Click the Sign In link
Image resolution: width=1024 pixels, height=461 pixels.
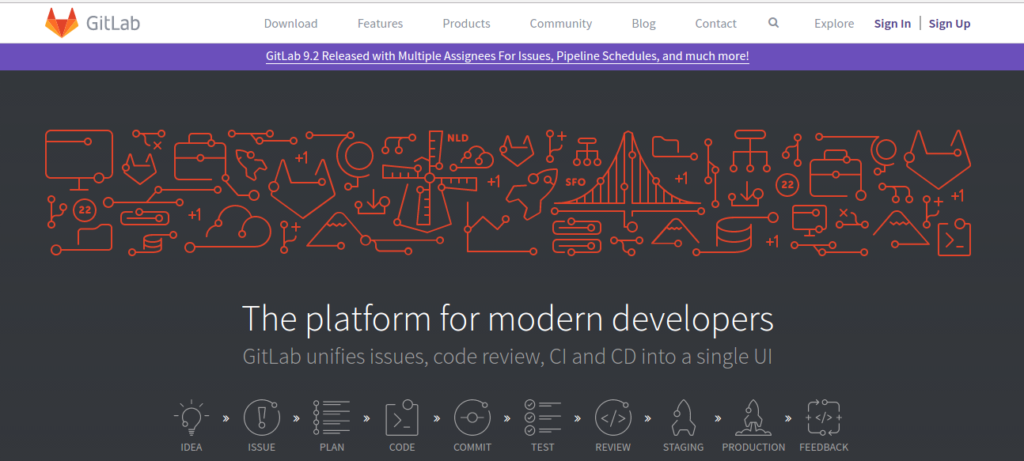892,23
